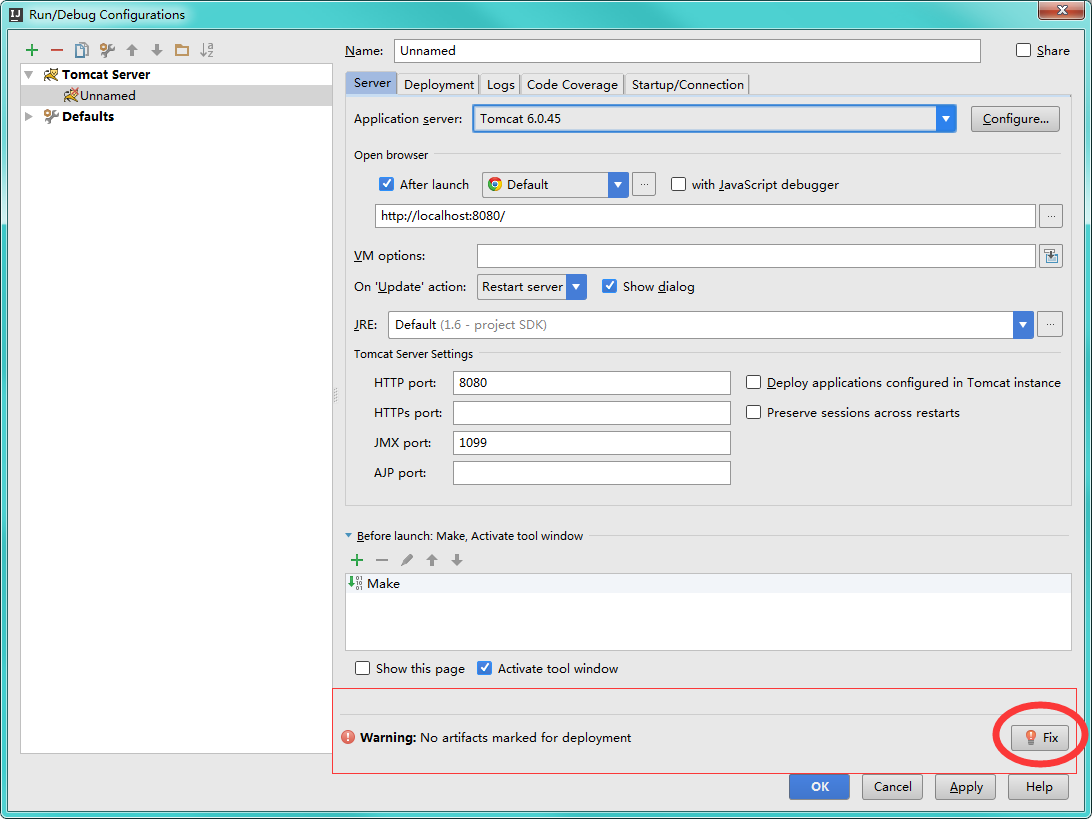
Task: Create a new folder for configurations
Action: tap(182, 50)
